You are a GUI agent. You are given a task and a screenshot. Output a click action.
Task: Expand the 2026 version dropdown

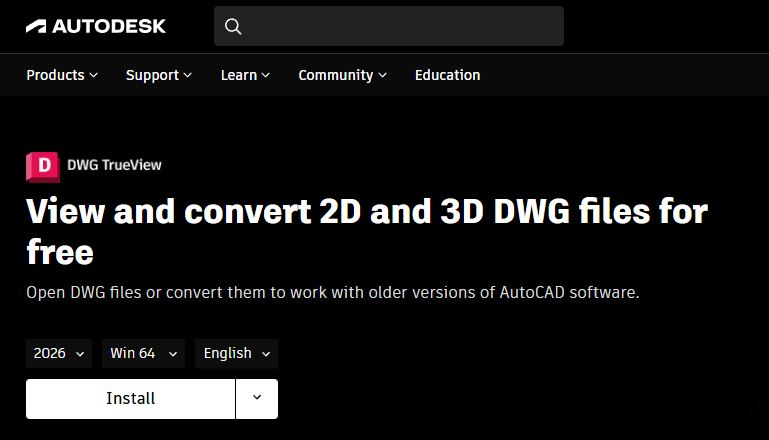(59, 353)
